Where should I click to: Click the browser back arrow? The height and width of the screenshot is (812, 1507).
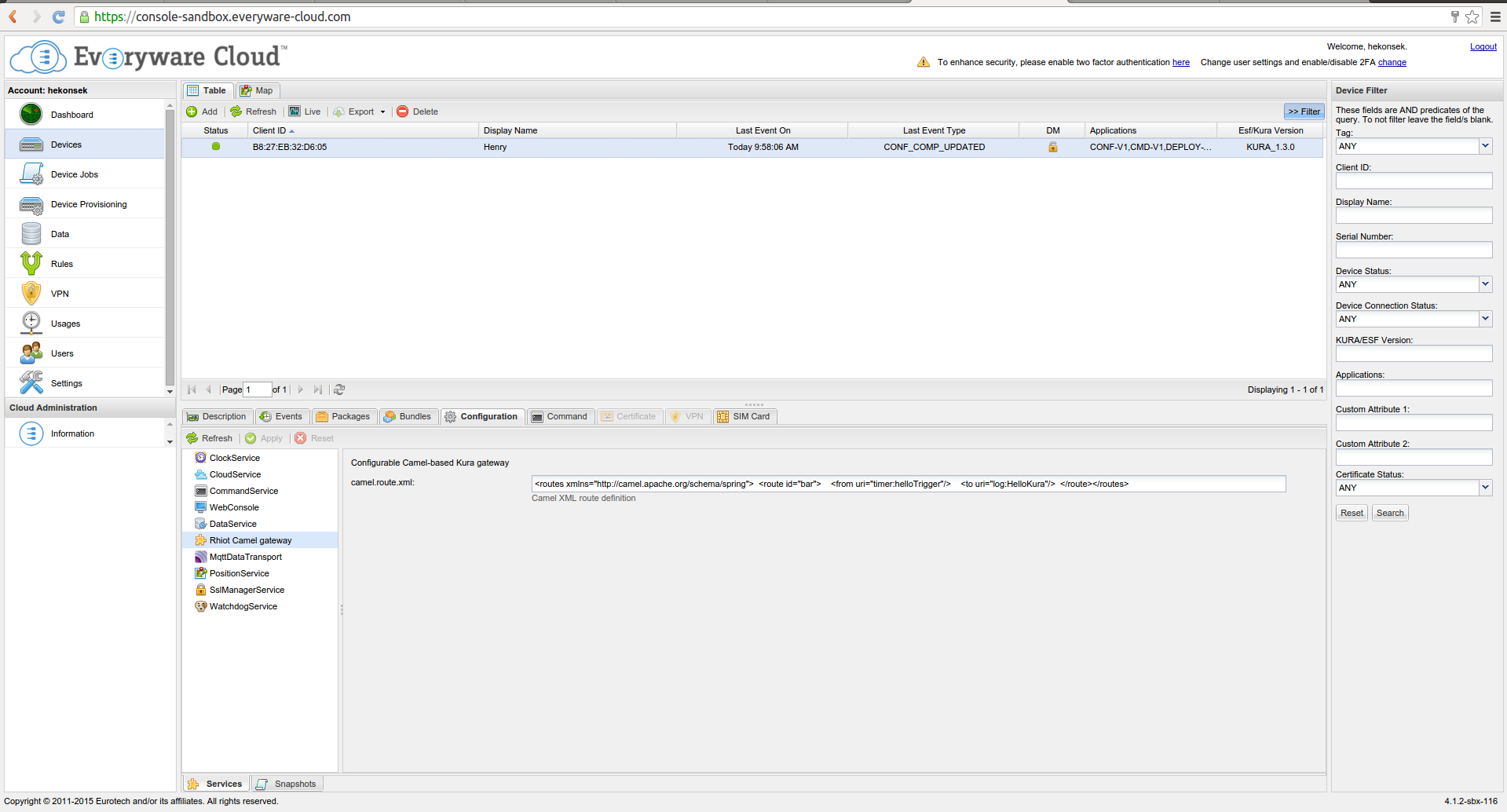pyautogui.click(x=13, y=16)
